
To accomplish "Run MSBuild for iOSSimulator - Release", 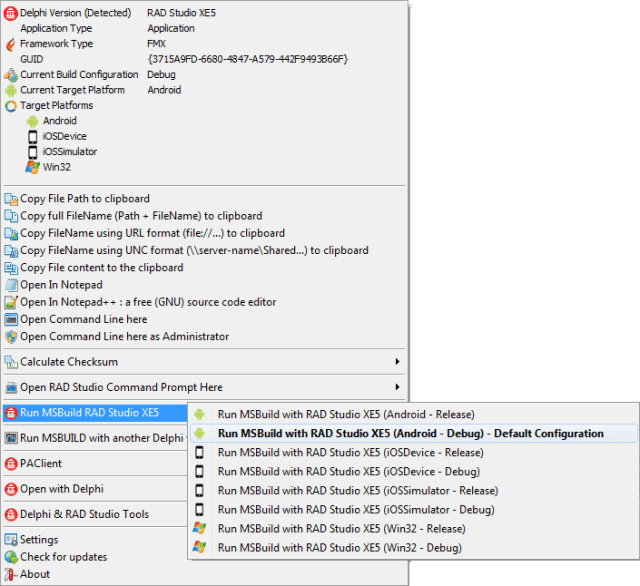I will (x=413, y=491).
